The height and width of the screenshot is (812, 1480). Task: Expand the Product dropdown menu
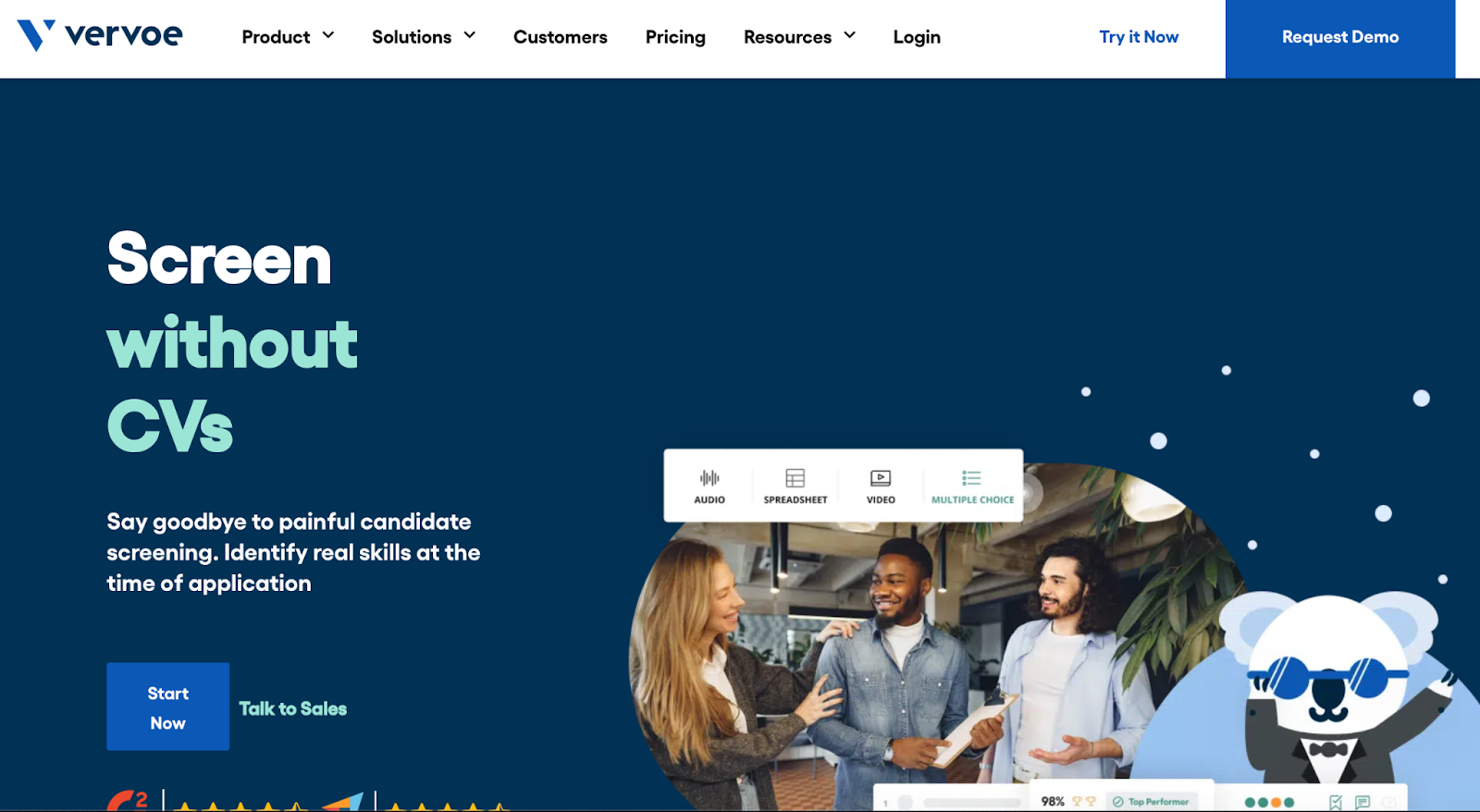pyautogui.click(x=288, y=37)
